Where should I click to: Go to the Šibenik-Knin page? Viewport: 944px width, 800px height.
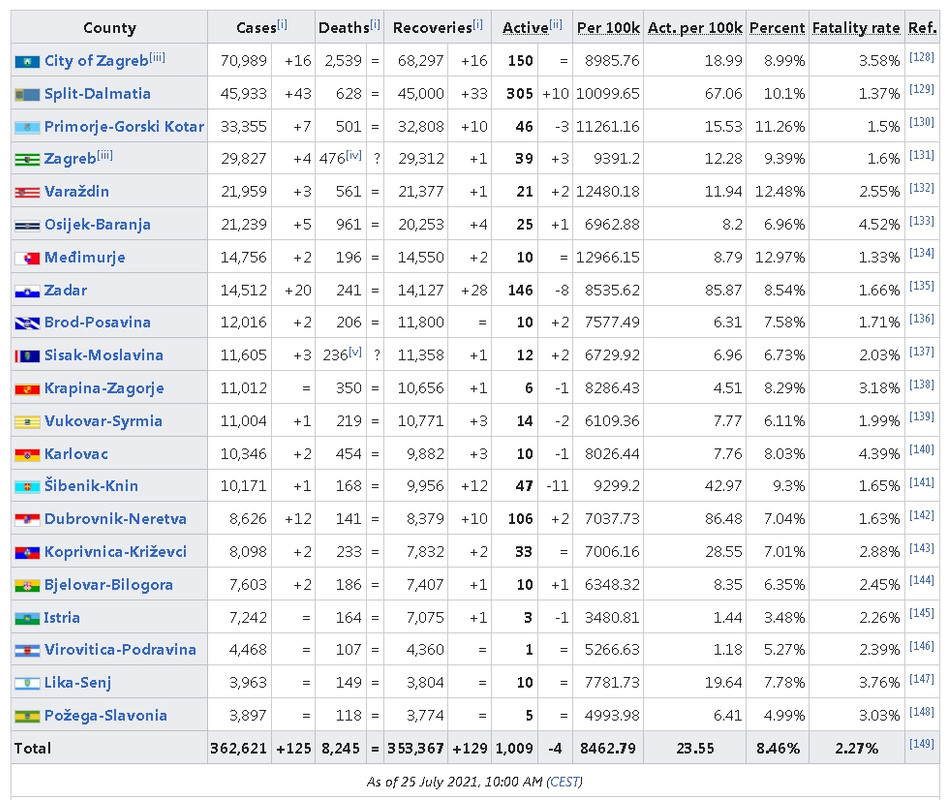click(91, 486)
